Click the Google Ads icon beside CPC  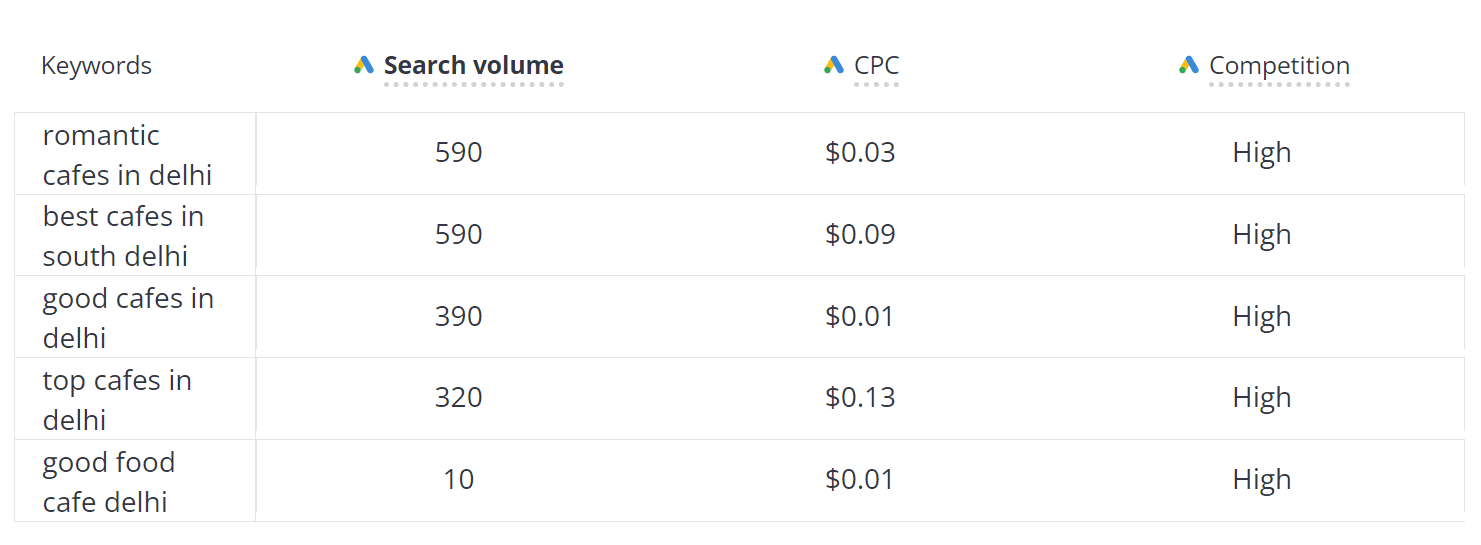point(834,65)
